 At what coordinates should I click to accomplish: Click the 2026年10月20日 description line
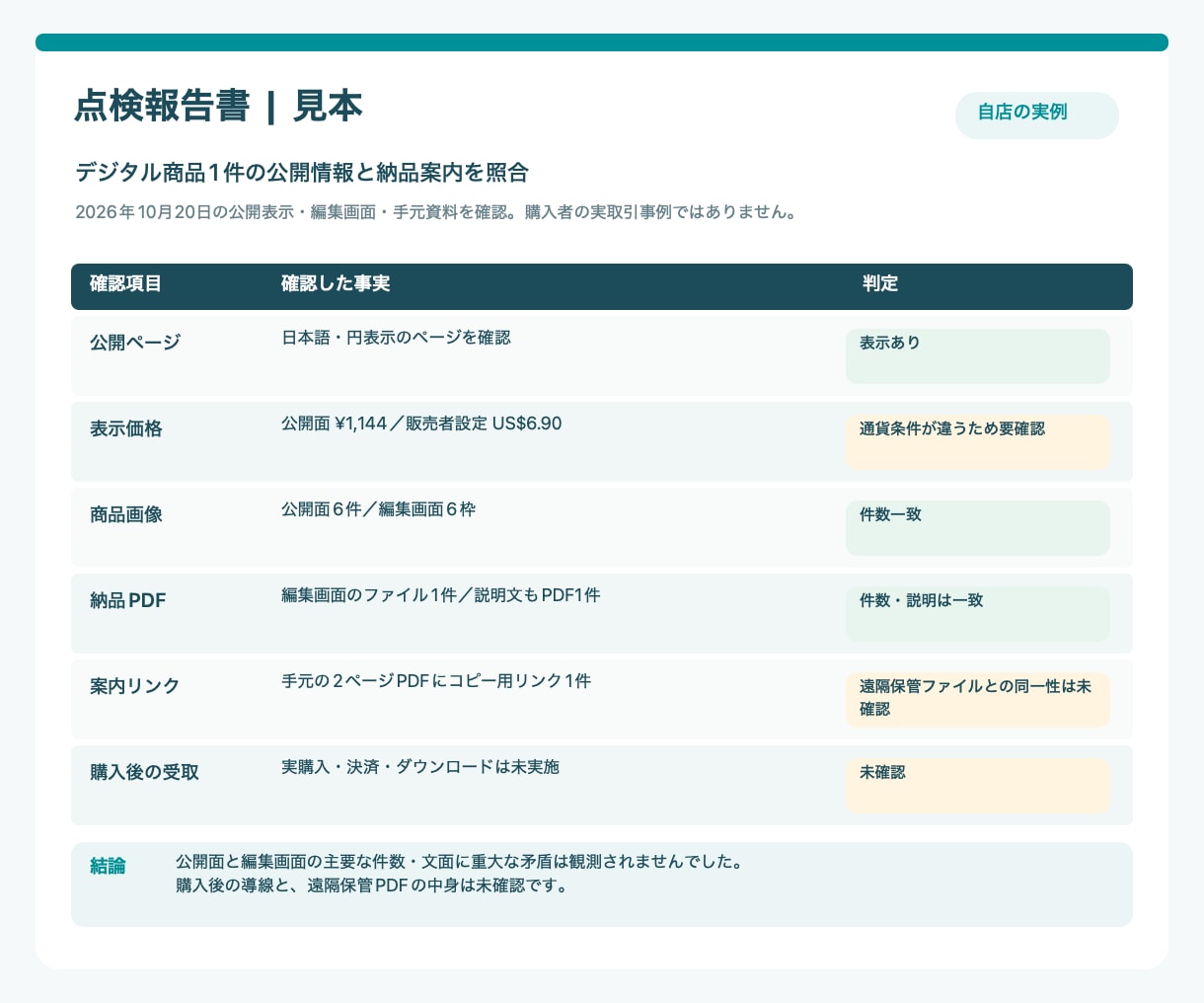(436, 212)
